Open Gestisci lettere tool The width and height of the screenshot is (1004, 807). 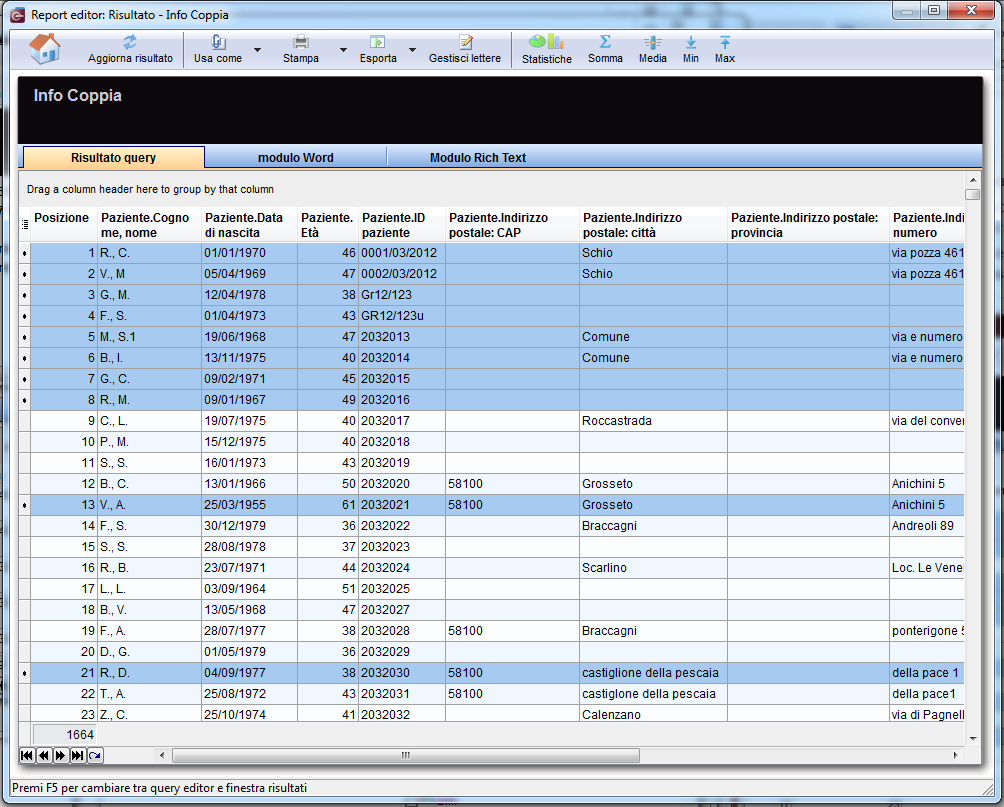click(x=465, y=49)
